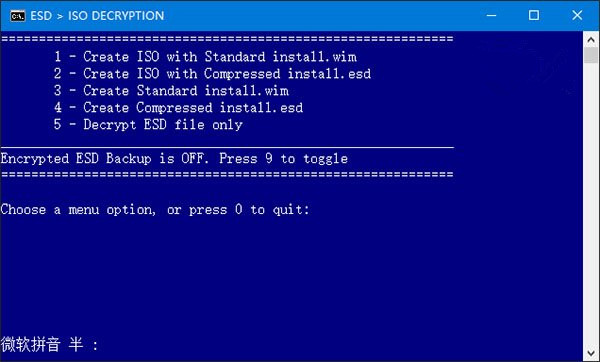The height and width of the screenshot is (362, 600).
Task: Click the empty vertical scrollbar track
Action: coord(591,205)
